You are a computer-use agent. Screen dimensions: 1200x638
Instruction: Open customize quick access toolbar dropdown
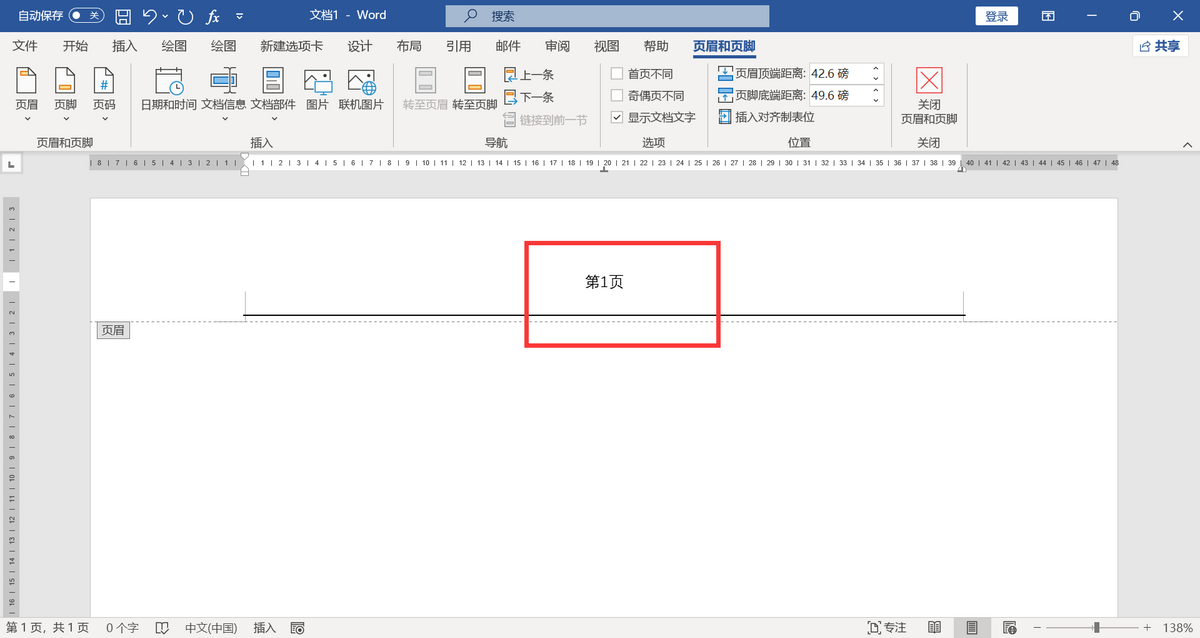[x=240, y=16]
